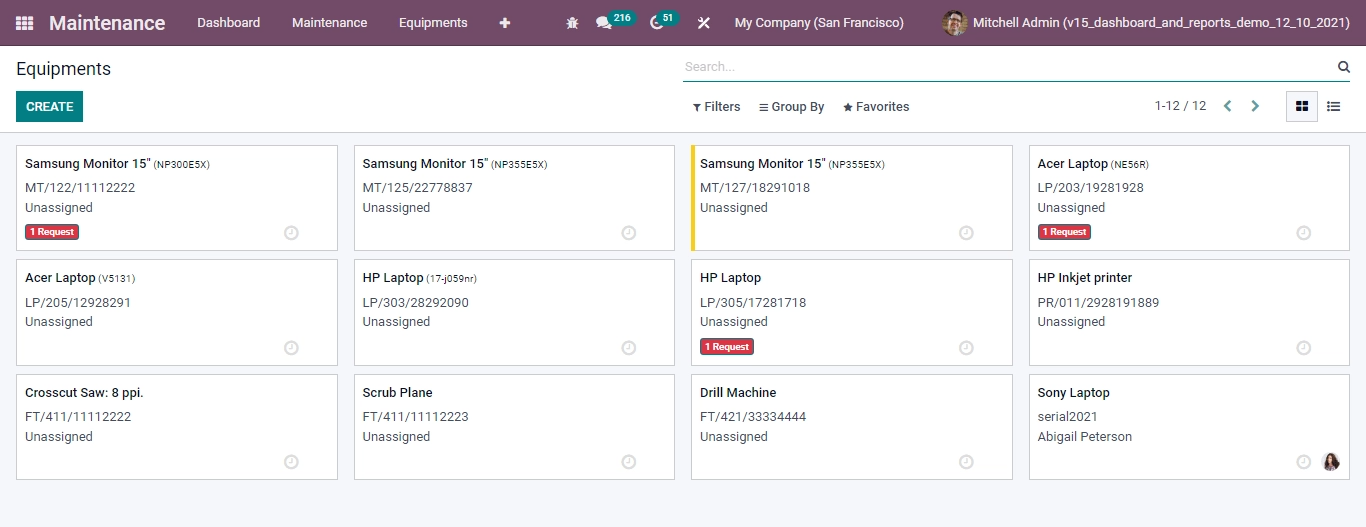Screen dimensions: 1366x527
Task: Open activity clock on LP/303/28292090 card
Action: (x=629, y=348)
